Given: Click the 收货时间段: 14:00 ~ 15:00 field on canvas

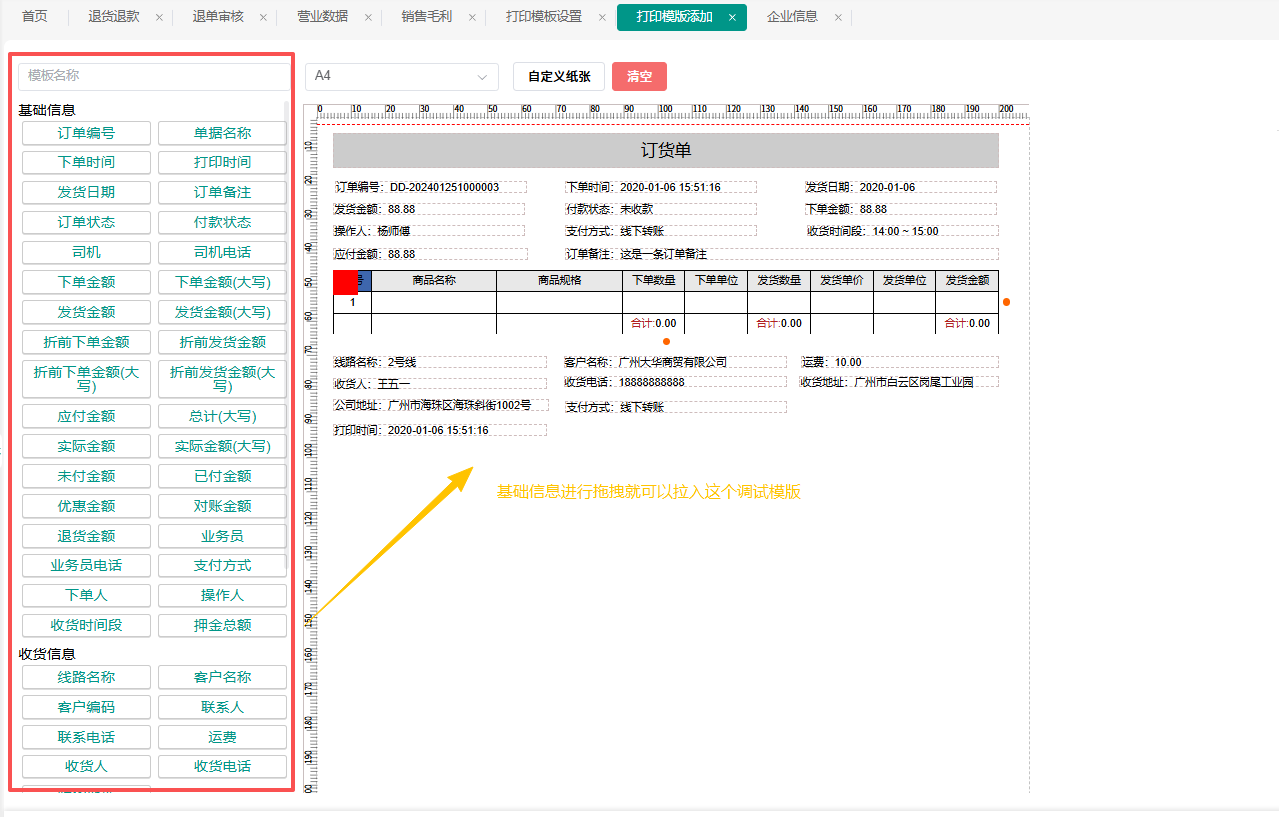Looking at the screenshot, I should [902, 231].
